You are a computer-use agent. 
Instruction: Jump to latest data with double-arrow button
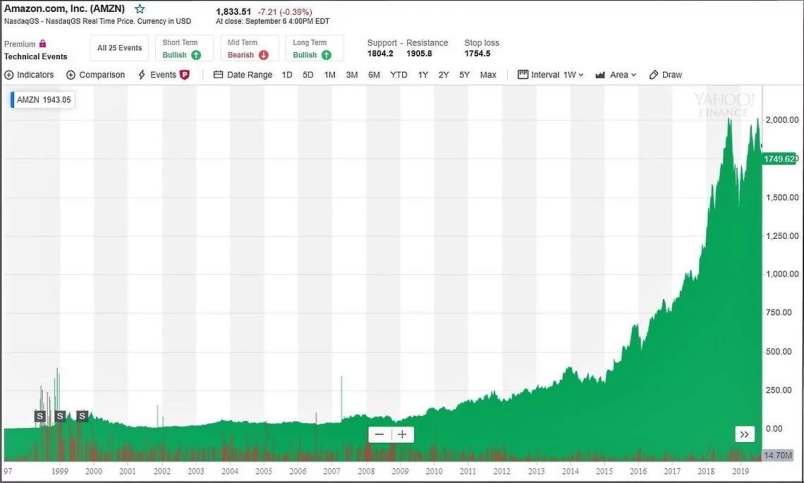click(x=745, y=434)
